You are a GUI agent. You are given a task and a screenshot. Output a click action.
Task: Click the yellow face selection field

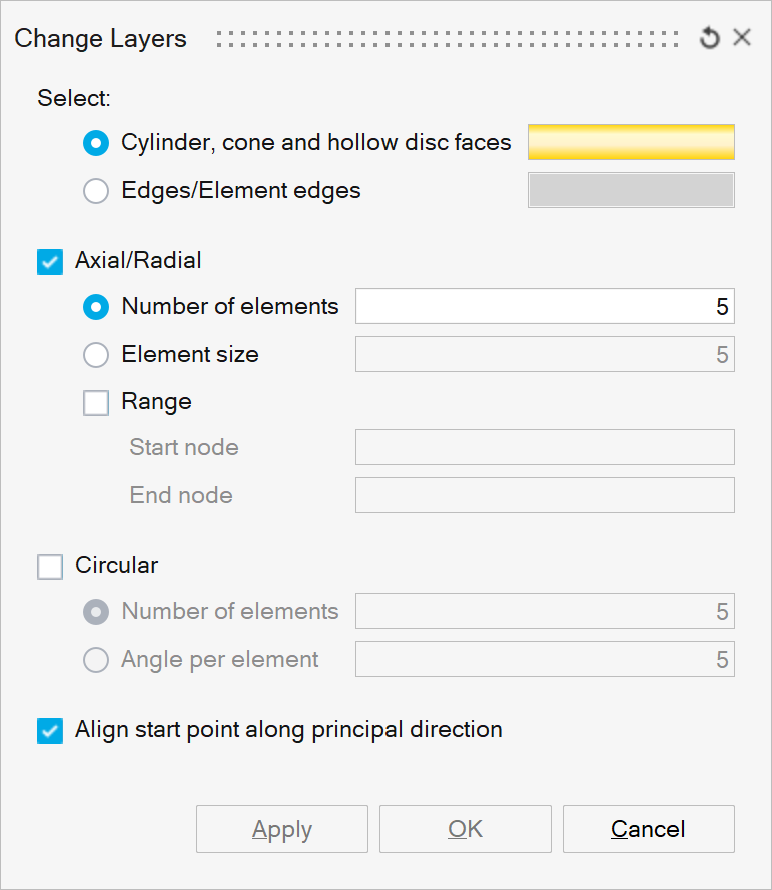631,143
